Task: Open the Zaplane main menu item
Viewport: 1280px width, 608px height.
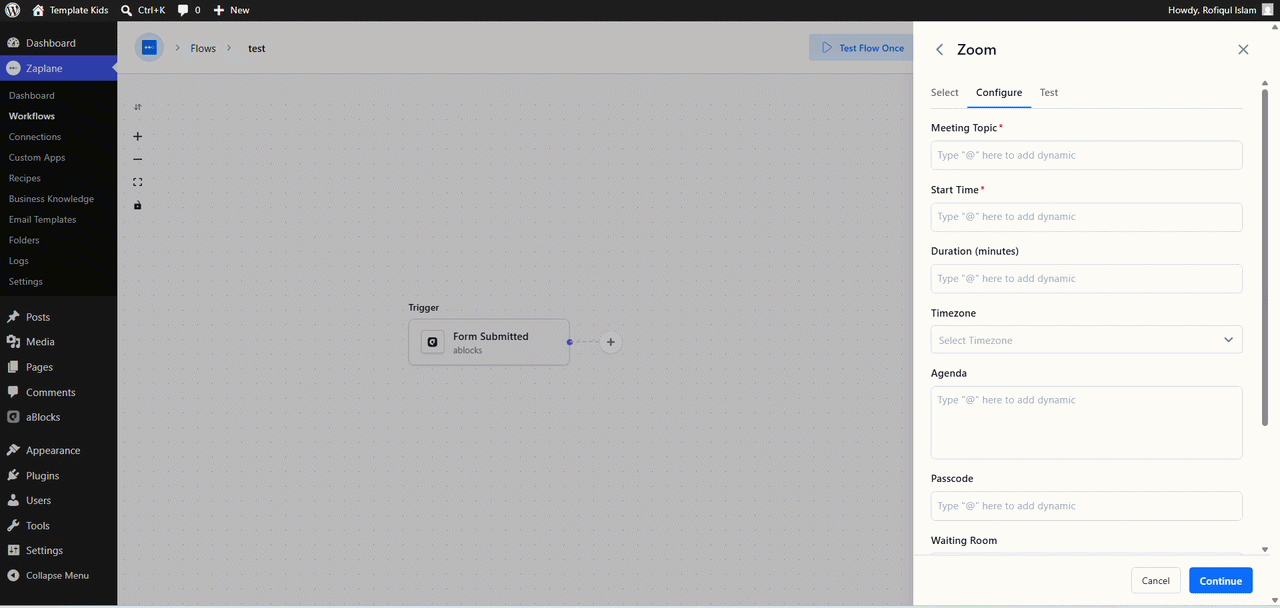Action: [x=58, y=68]
